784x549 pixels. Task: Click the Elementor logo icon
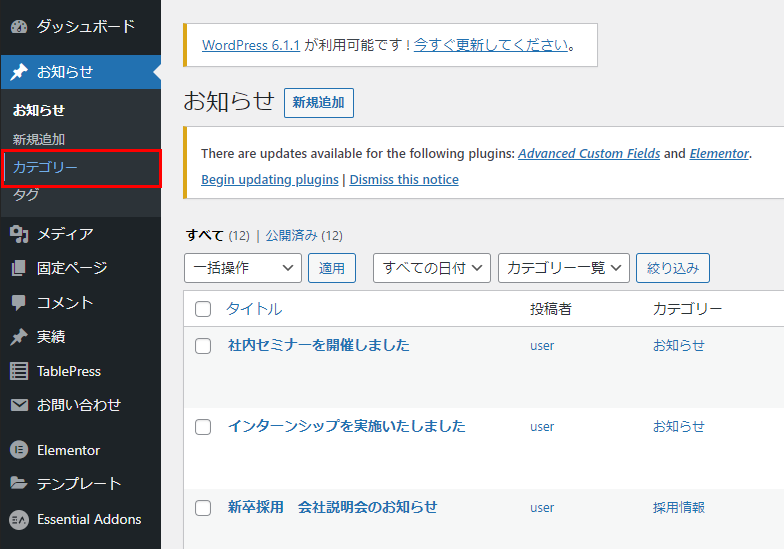(18, 450)
